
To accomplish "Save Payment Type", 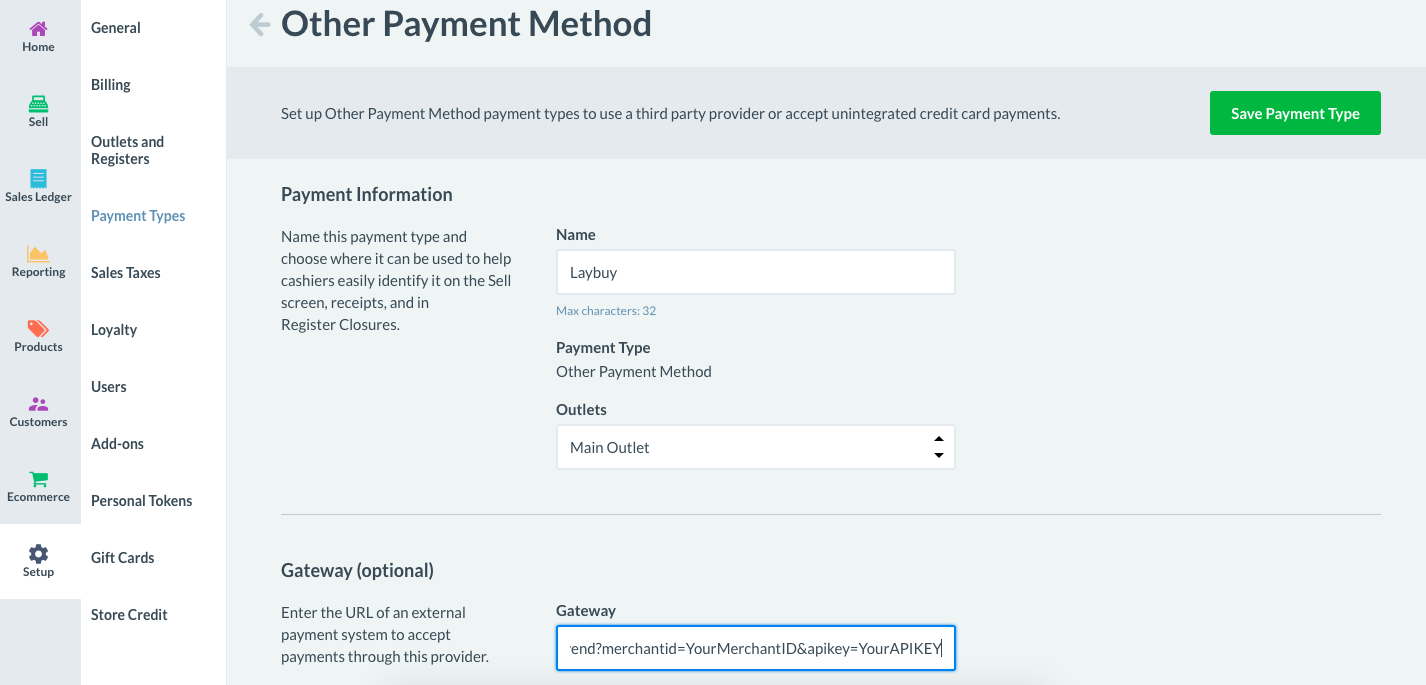I will tap(1295, 113).
